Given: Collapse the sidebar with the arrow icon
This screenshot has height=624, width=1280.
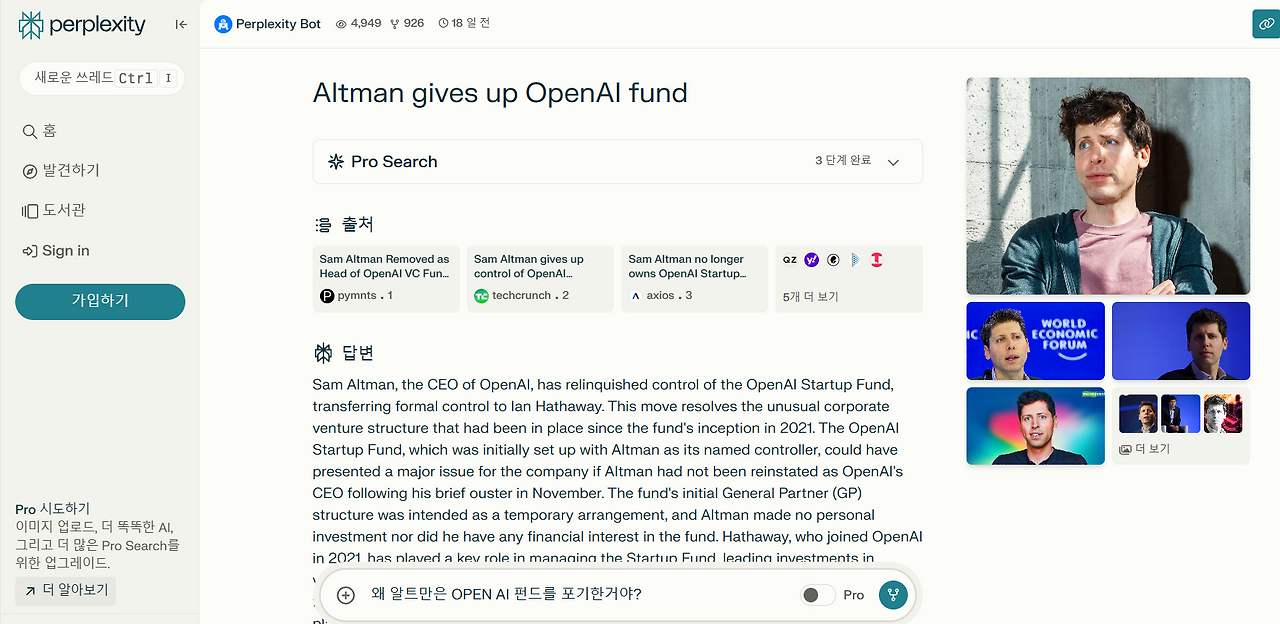Looking at the screenshot, I should click(181, 24).
